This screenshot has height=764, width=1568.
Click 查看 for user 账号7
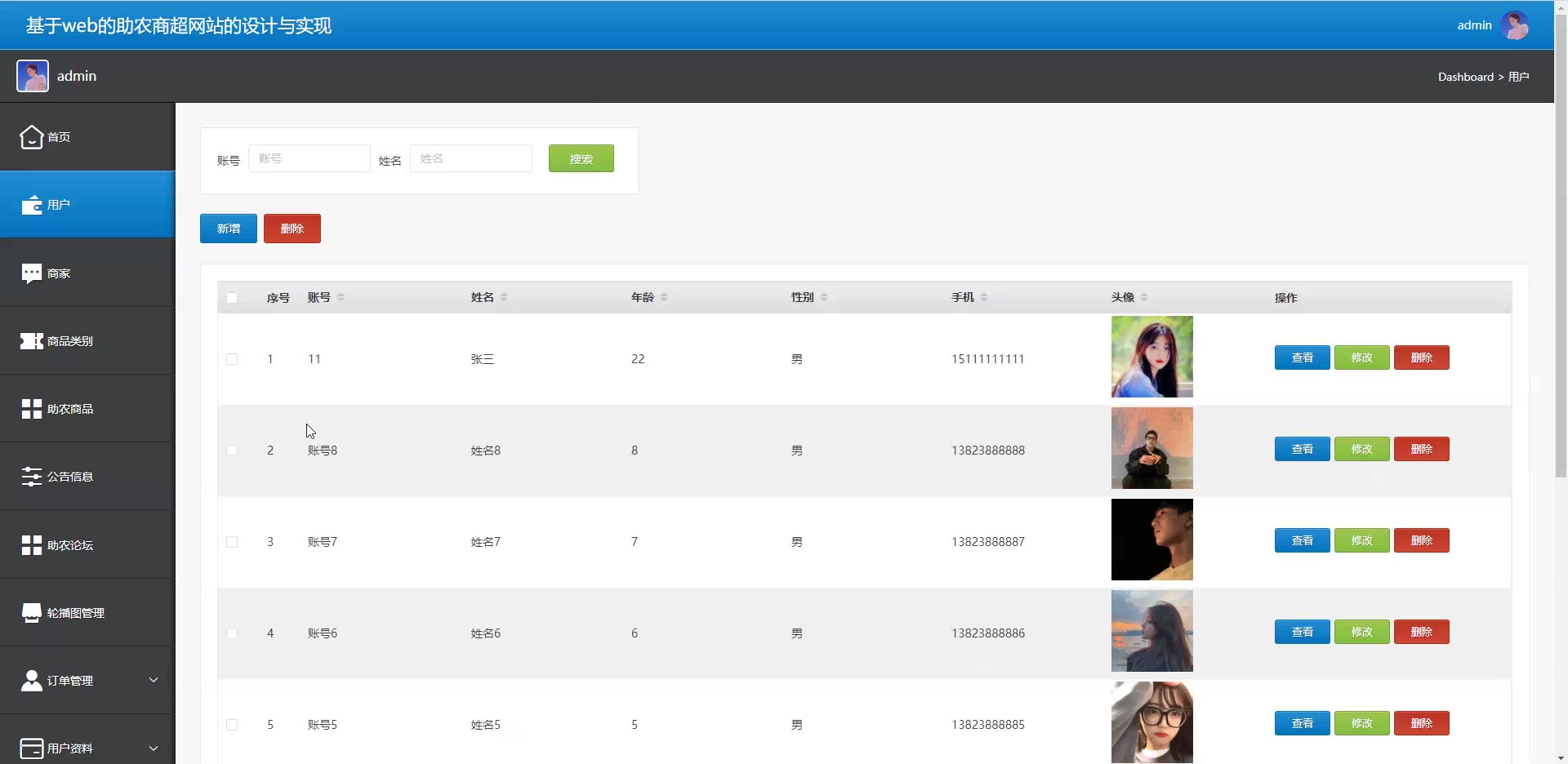(x=1303, y=540)
